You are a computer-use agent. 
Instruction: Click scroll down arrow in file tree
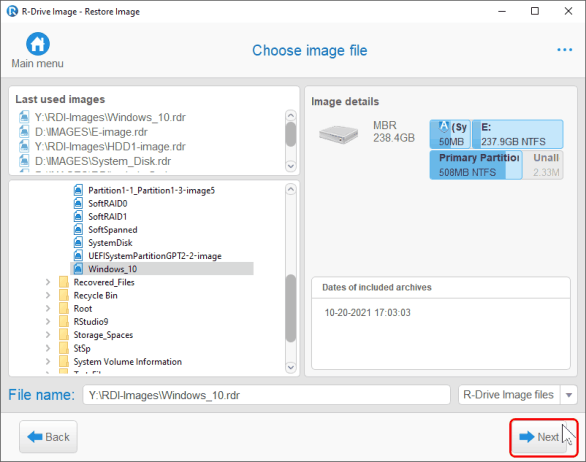(291, 367)
